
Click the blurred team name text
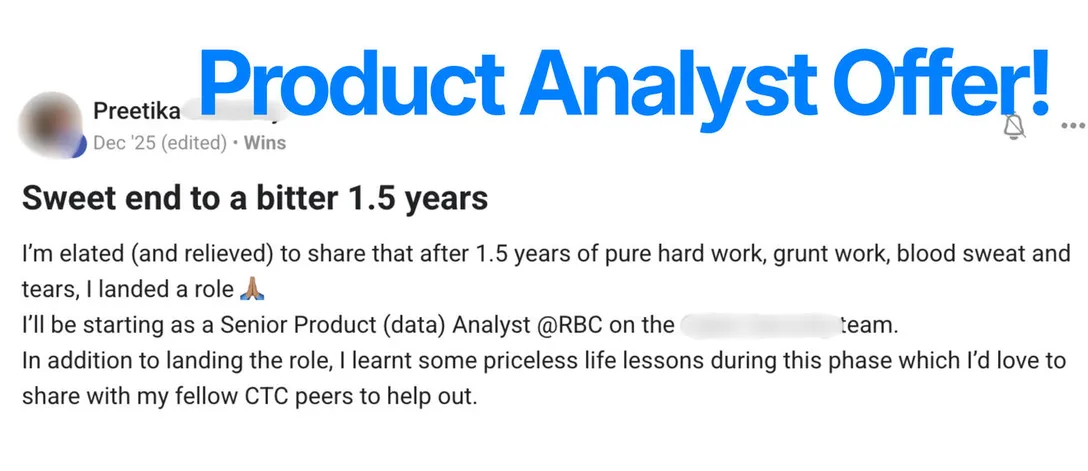click(759, 325)
